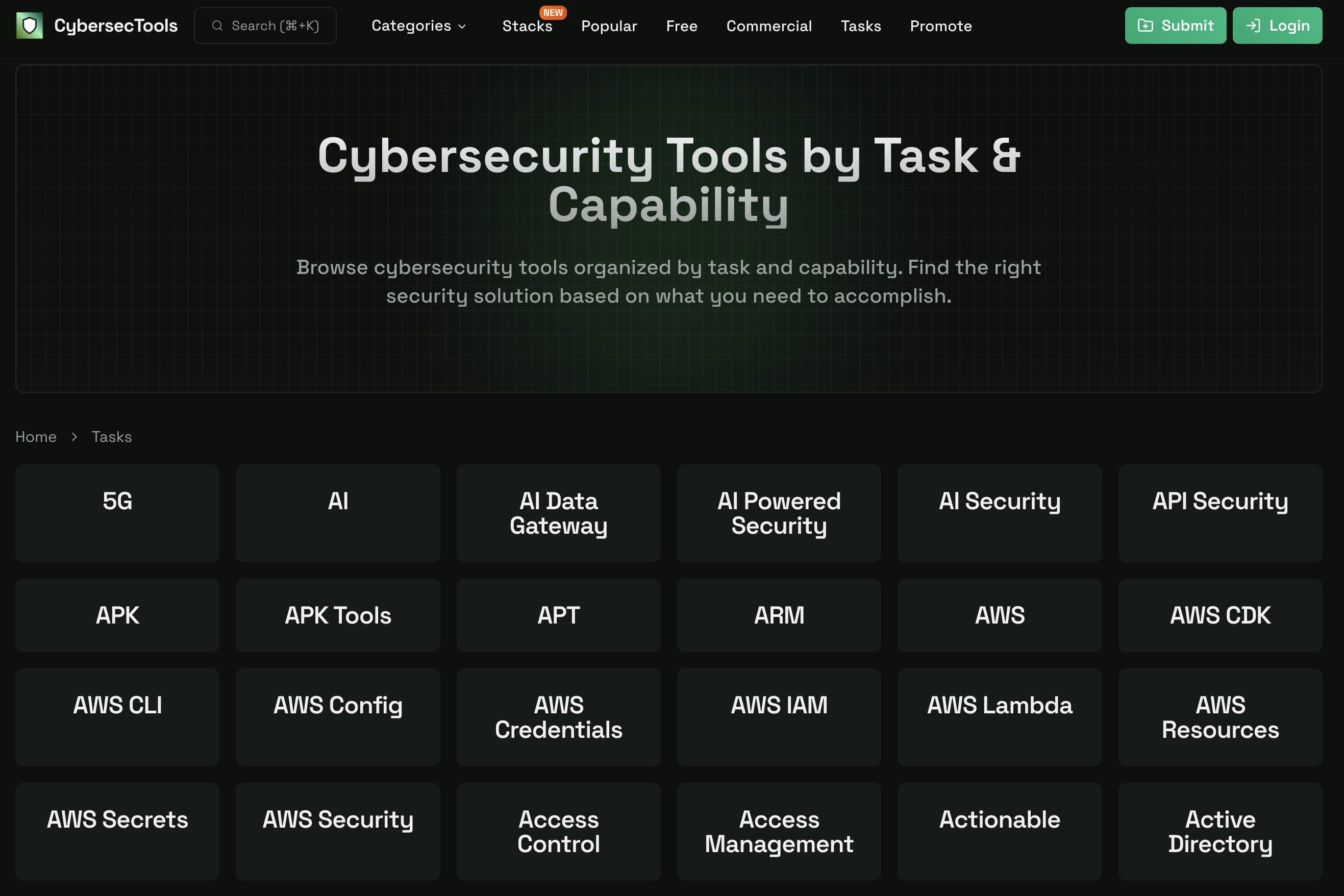Go to Home via breadcrumb link
This screenshot has width=1344, height=896.
coord(36,437)
